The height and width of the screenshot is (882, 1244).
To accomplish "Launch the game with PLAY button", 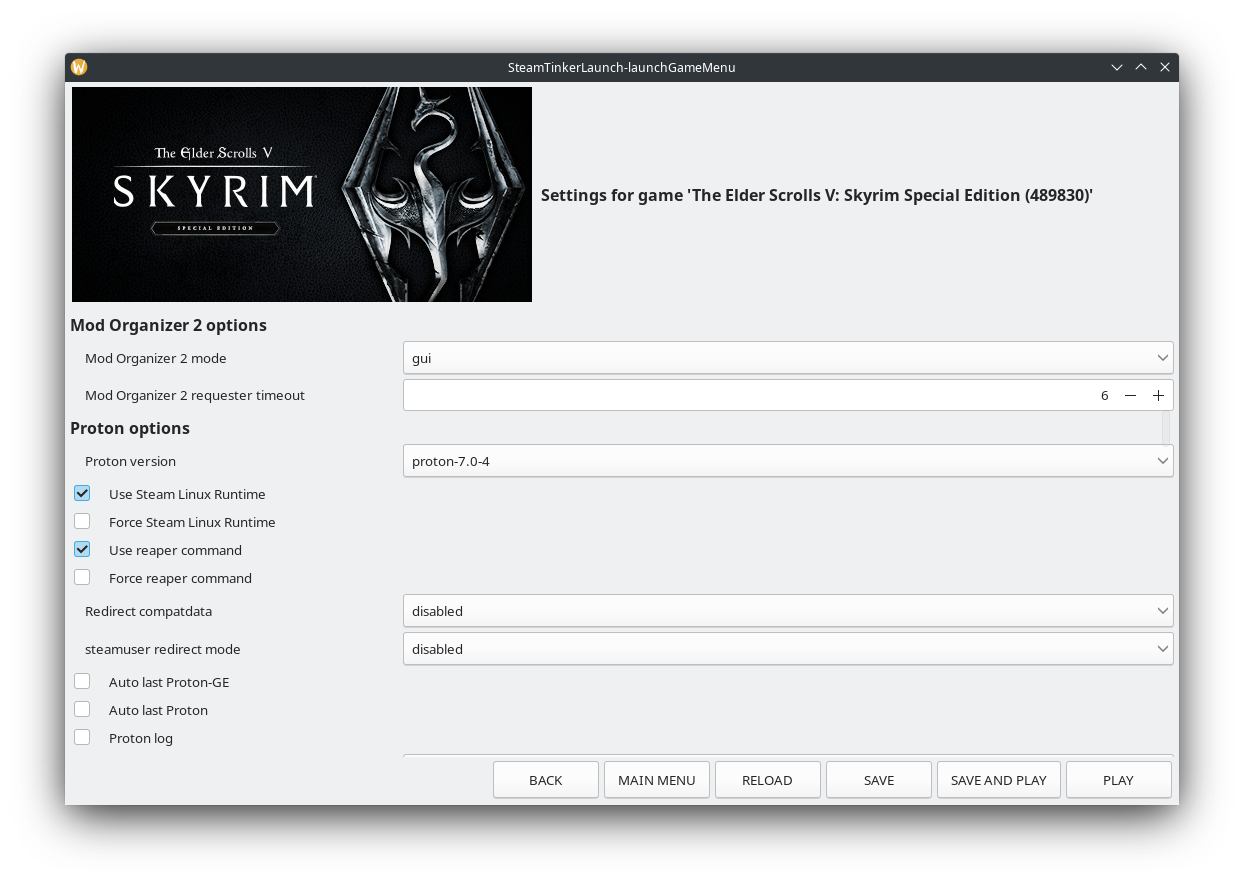I will (x=1119, y=780).
